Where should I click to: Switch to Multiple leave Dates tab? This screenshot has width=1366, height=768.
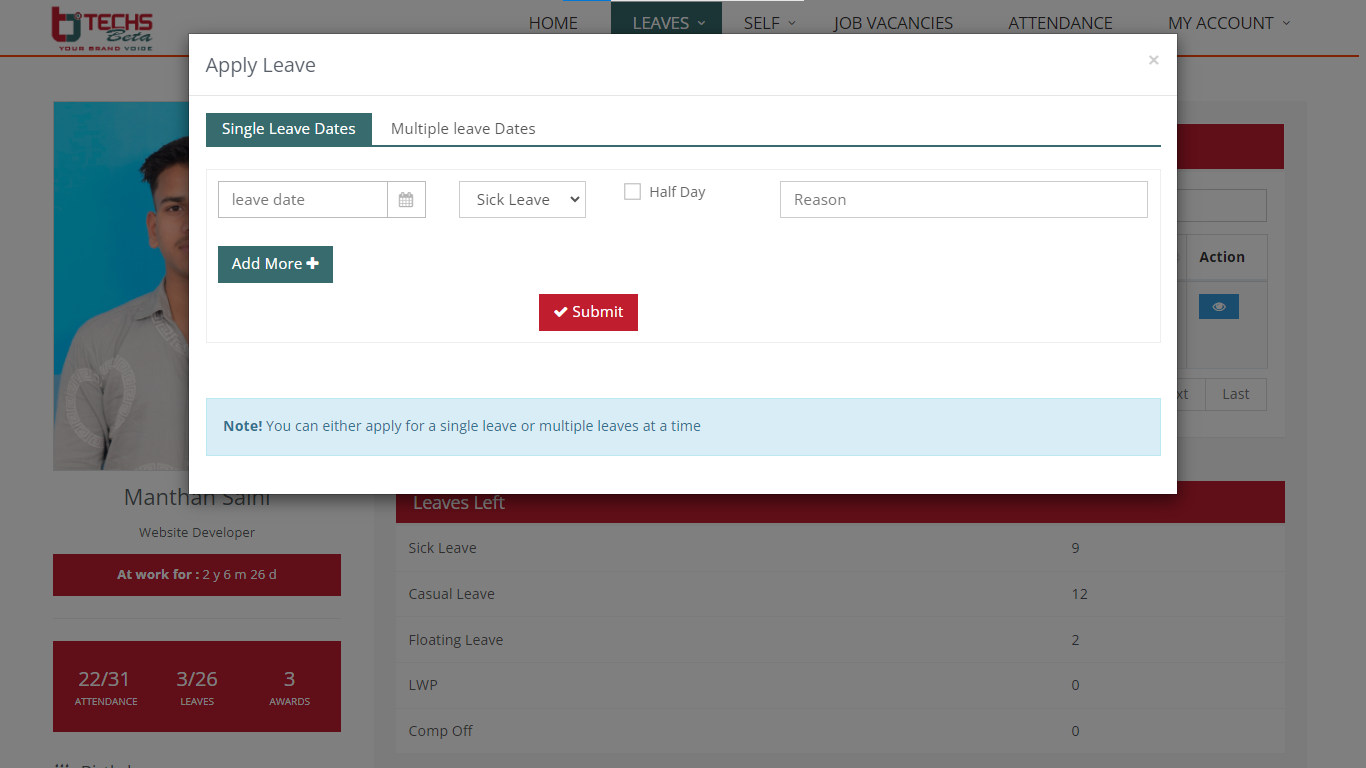tap(463, 129)
